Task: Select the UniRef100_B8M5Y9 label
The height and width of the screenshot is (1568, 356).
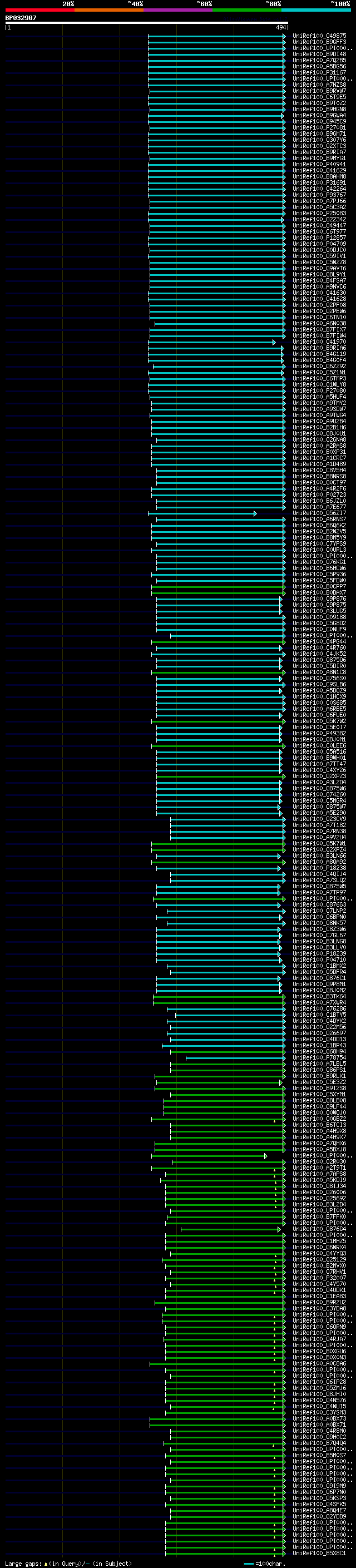Action: (319, 537)
